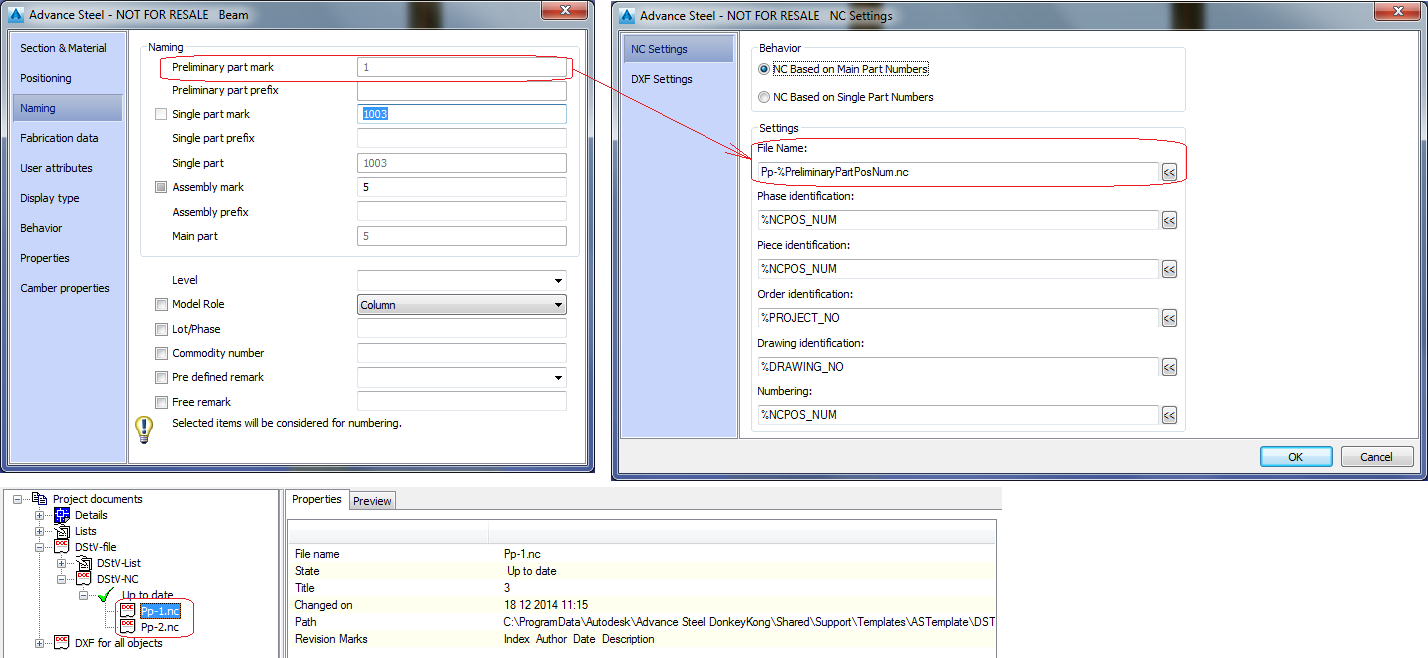Click the DStV-NC document icon
The width and height of the screenshot is (1428, 658).
84,579
